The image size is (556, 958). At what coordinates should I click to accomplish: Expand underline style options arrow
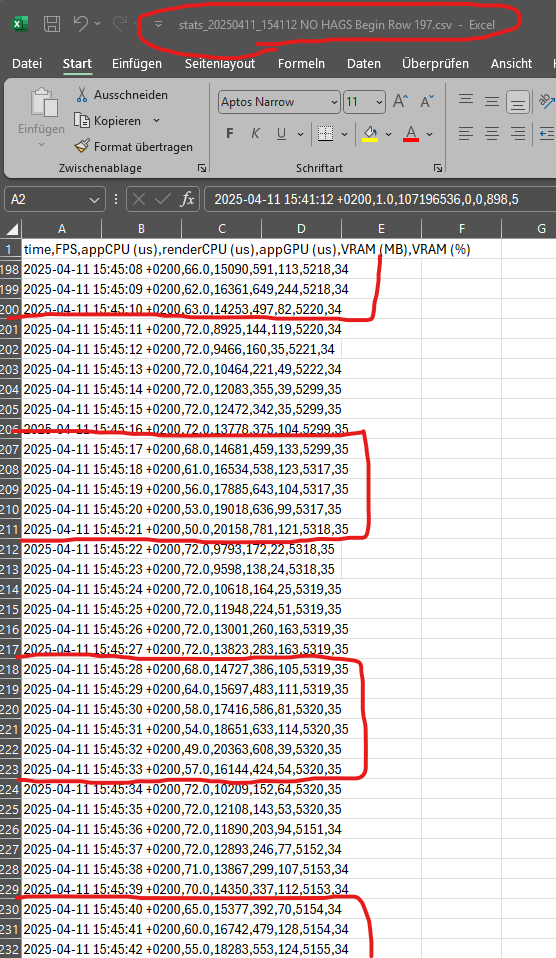(301, 134)
